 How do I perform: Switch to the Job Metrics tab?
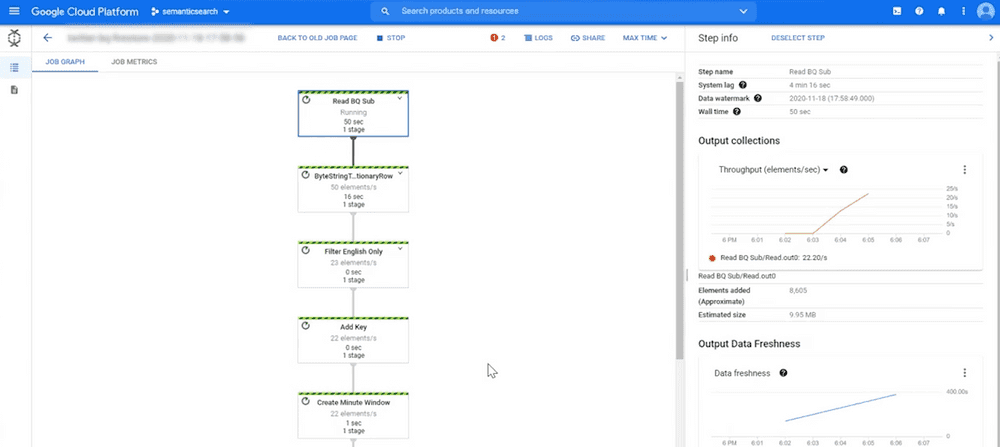point(134,62)
